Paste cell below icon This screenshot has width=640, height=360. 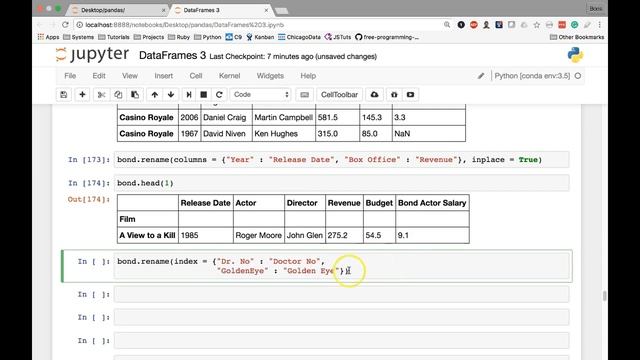tap(135, 95)
